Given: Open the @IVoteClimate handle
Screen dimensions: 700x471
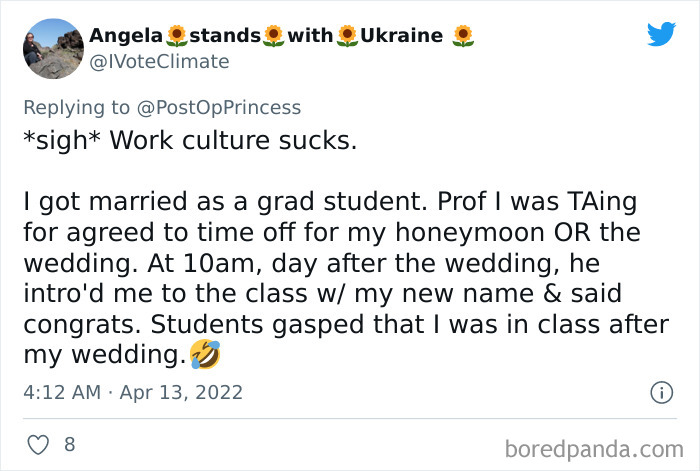Looking at the screenshot, I should 159,62.
